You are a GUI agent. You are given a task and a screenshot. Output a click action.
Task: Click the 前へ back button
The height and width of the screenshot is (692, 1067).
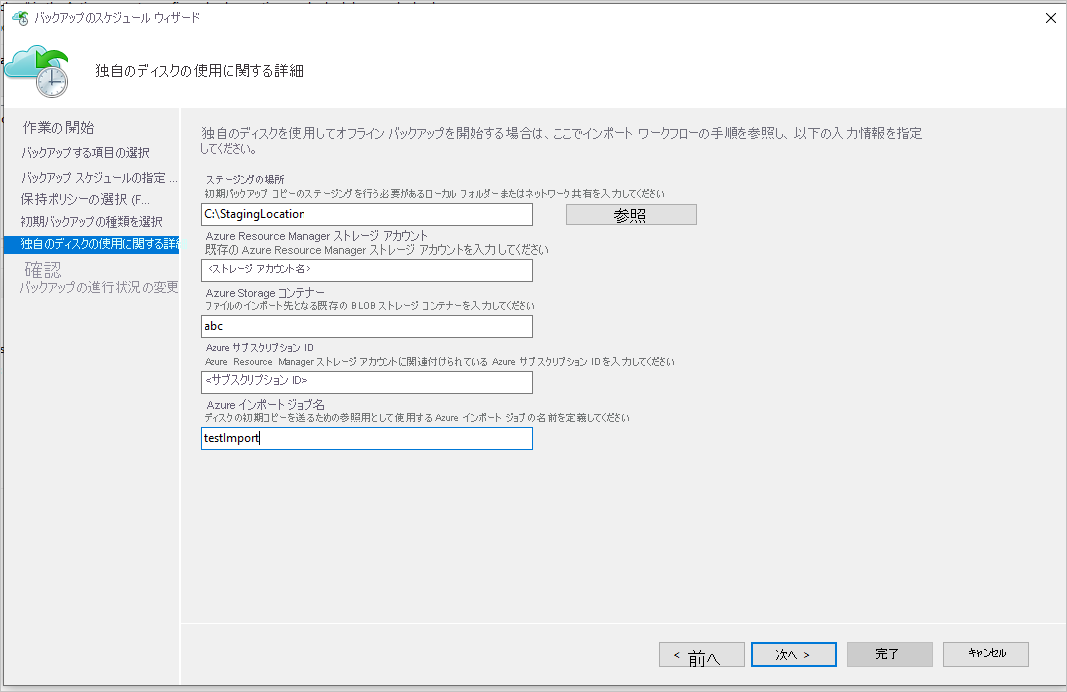pyautogui.click(x=702, y=655)
